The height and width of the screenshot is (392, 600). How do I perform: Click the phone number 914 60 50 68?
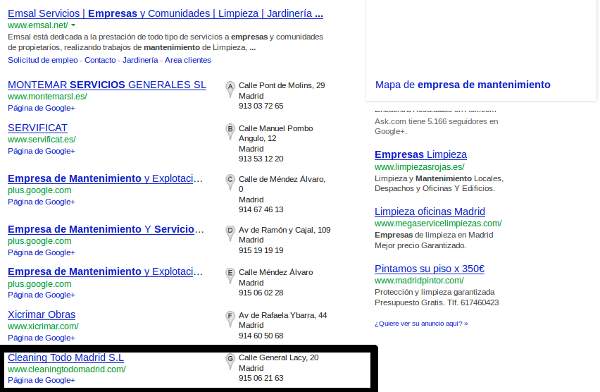click(261, 336)
